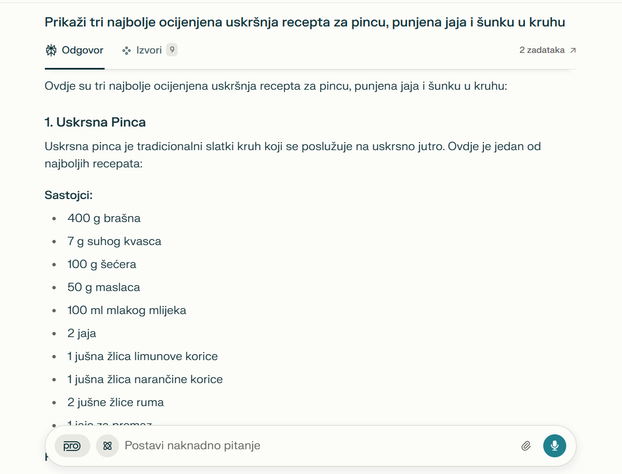
Task: Click the sources count badge showing 9
Action: click(172, 50)
